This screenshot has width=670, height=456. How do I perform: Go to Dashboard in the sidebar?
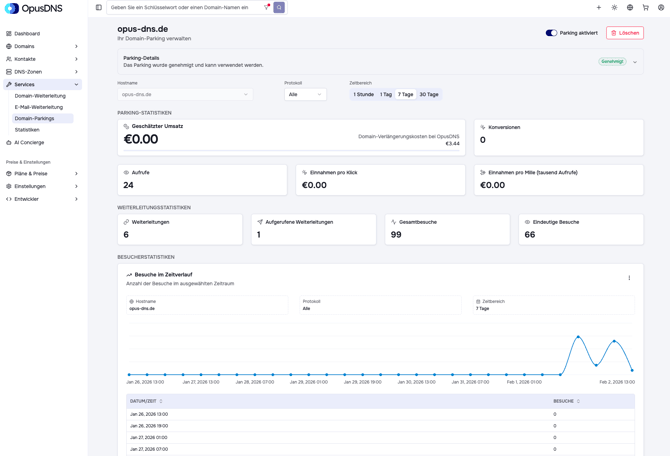[27, 33]
